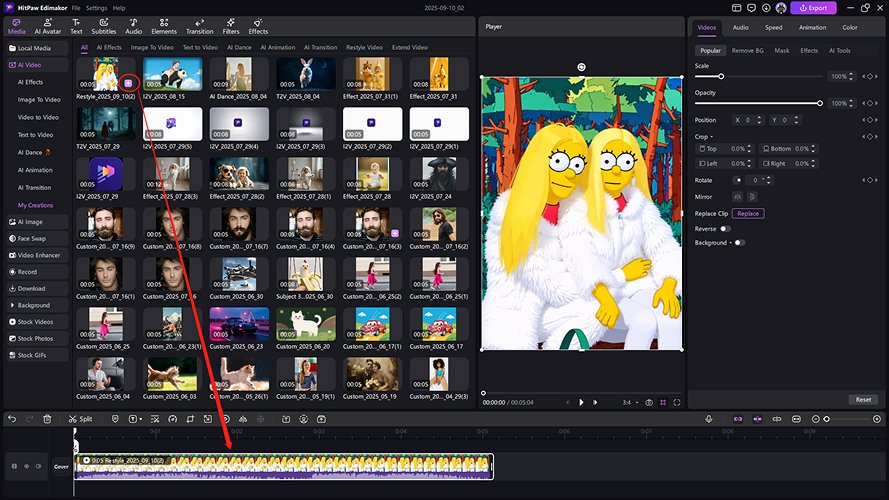
Task: Open the speed gauge tool in timeline toolbar
Action: pos(172,419)
